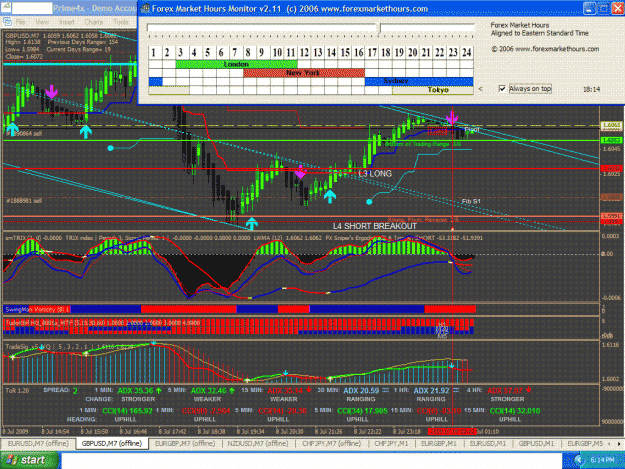Click the 8 Jul 14:54 time axis label
Image resolution: width=625 pixels, height=469 pixels.
[x=56, y=432]
